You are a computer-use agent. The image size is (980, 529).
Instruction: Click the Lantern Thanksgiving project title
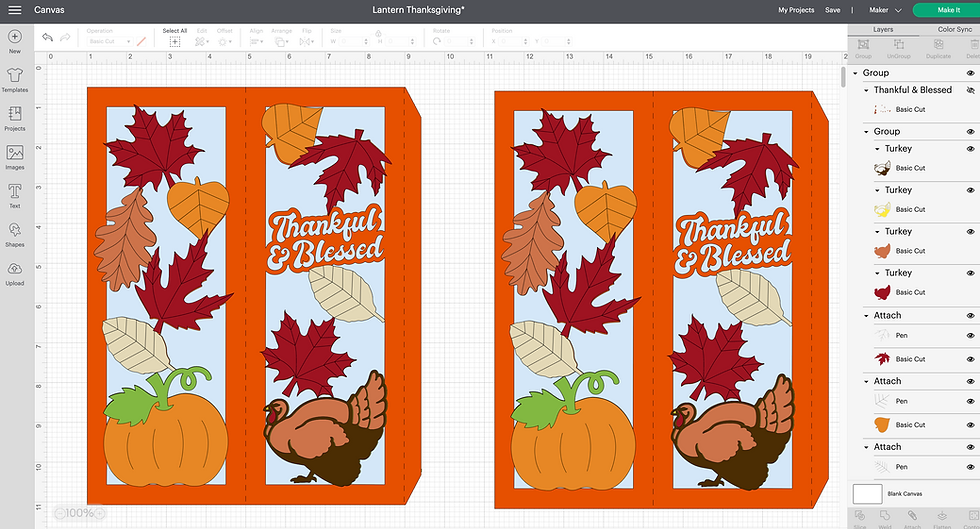[x=418, y=10]
